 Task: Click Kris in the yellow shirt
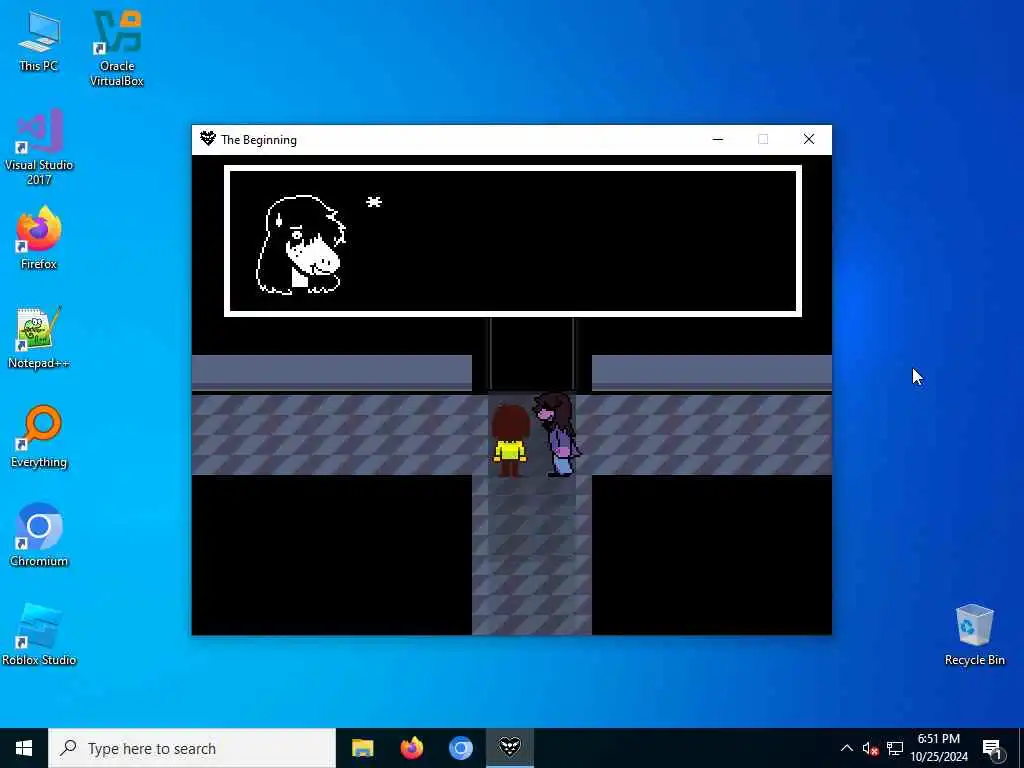[x=510, y=441]
